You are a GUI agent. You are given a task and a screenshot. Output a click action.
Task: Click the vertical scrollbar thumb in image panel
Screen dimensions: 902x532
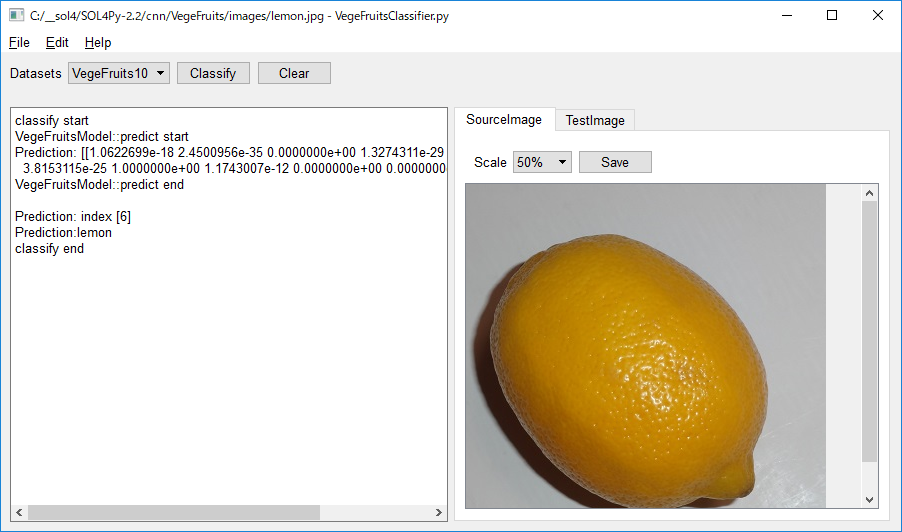click(869, 331)
